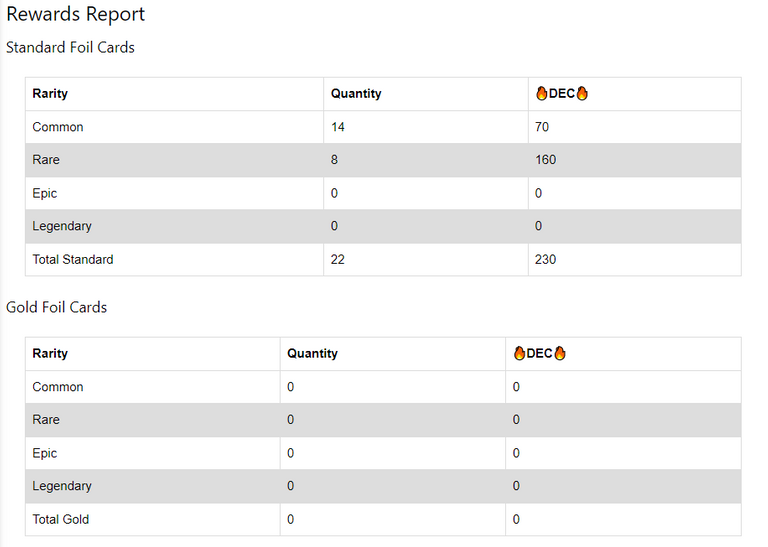Viewport: 768px width, 547px height.
Task: Click the right fire icon beside Standard DEC header
Action: pyautogui.click(x=582, y=94)
